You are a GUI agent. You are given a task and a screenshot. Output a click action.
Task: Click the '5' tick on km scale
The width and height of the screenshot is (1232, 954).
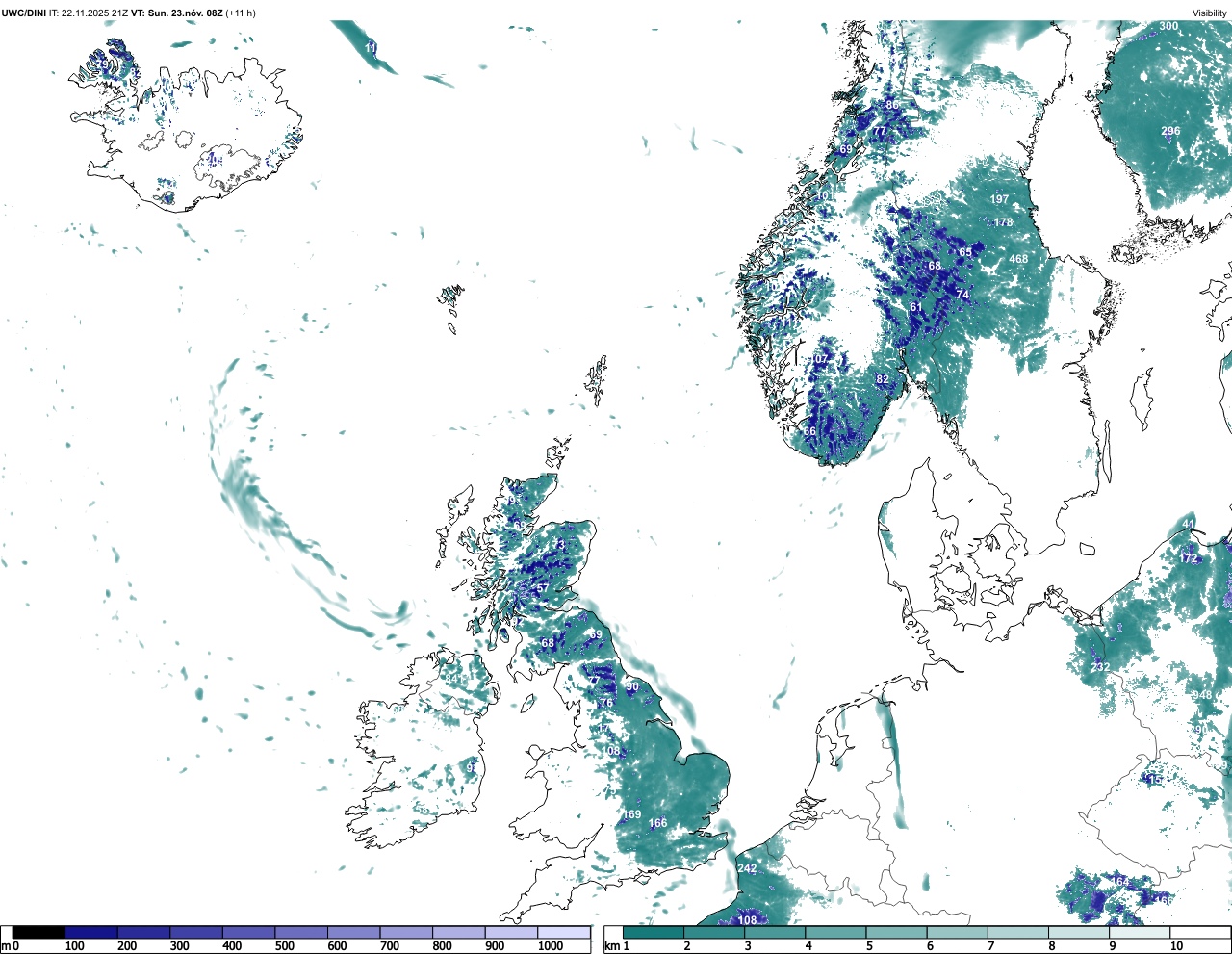[868, 946]
